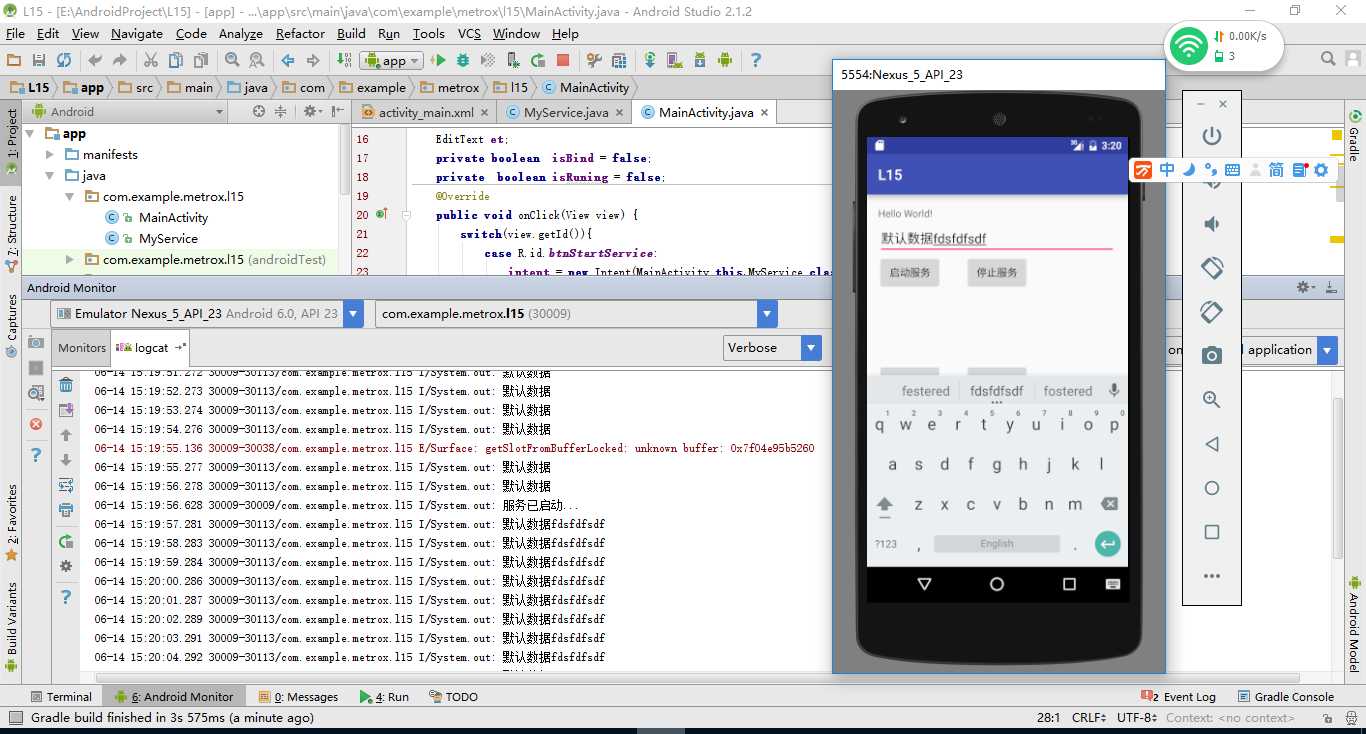Click the Synchronize icon in toolbar
Image resolution: width=1366 pixels, height=734 pixels.
point(64,60)
